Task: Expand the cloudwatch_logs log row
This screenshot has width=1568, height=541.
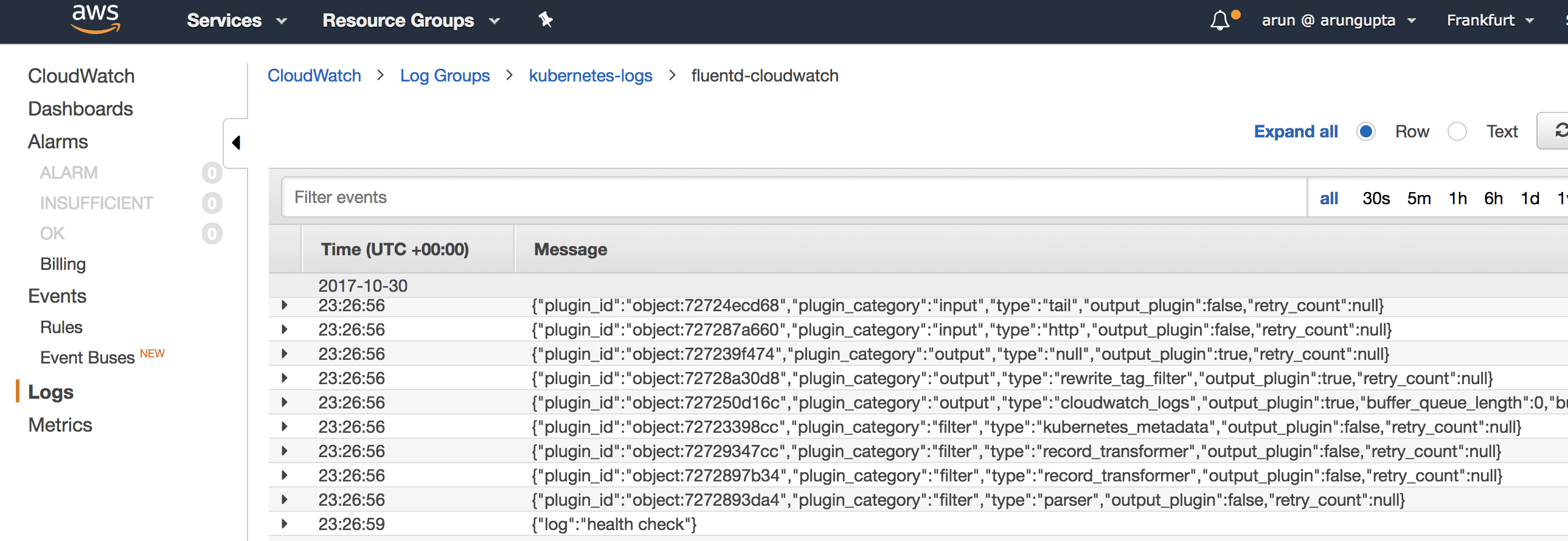Action: tap(284, 402)
